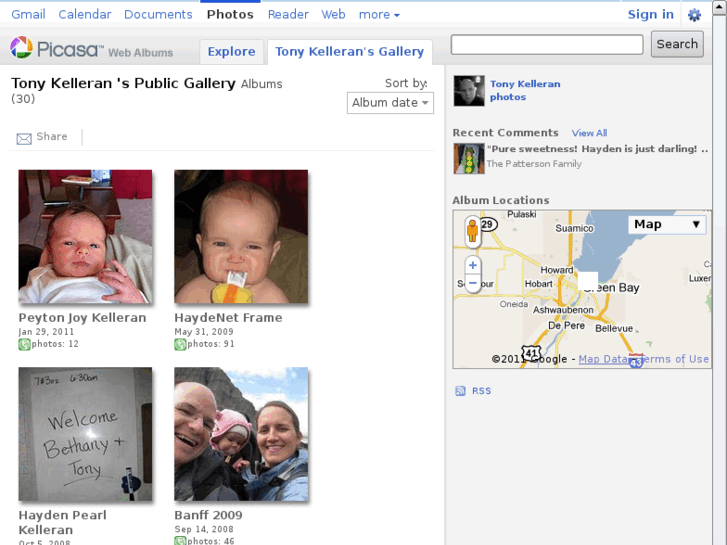
Task: Switch to the Explore tab
Action: [x=232, y=52]
